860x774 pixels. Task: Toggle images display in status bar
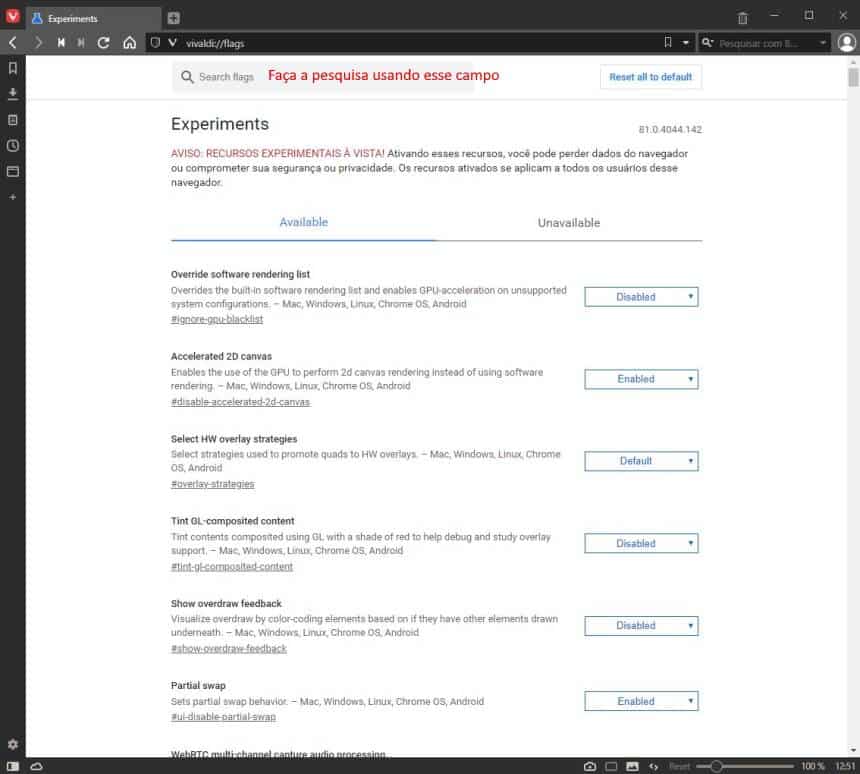pyautogui.click(x=632, y=766)
